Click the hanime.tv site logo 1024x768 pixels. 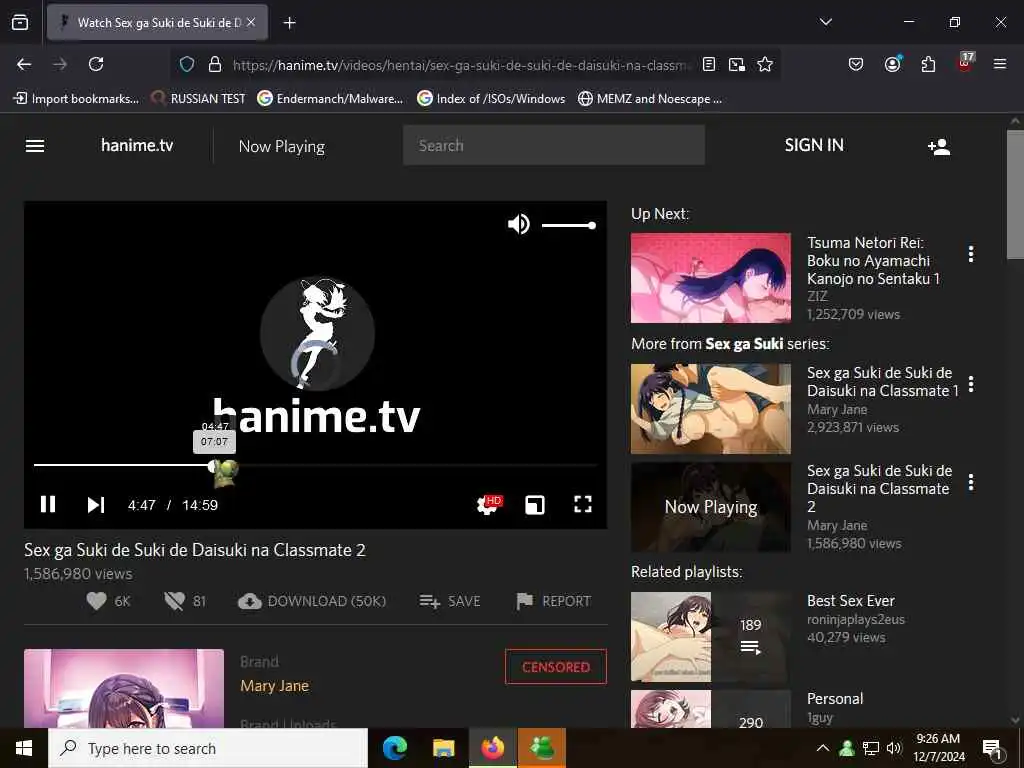137,145
